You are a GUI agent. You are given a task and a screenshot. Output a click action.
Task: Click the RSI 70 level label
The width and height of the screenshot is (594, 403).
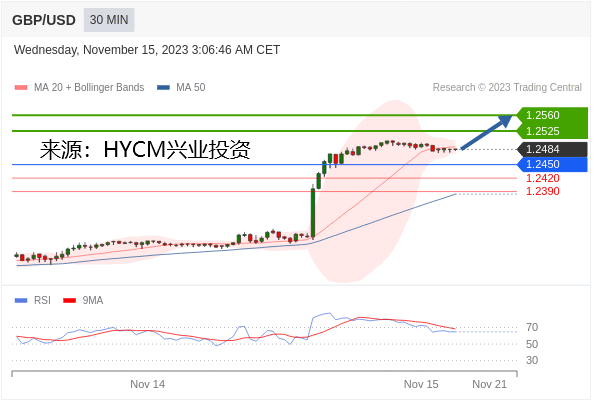tap(532, 327)
